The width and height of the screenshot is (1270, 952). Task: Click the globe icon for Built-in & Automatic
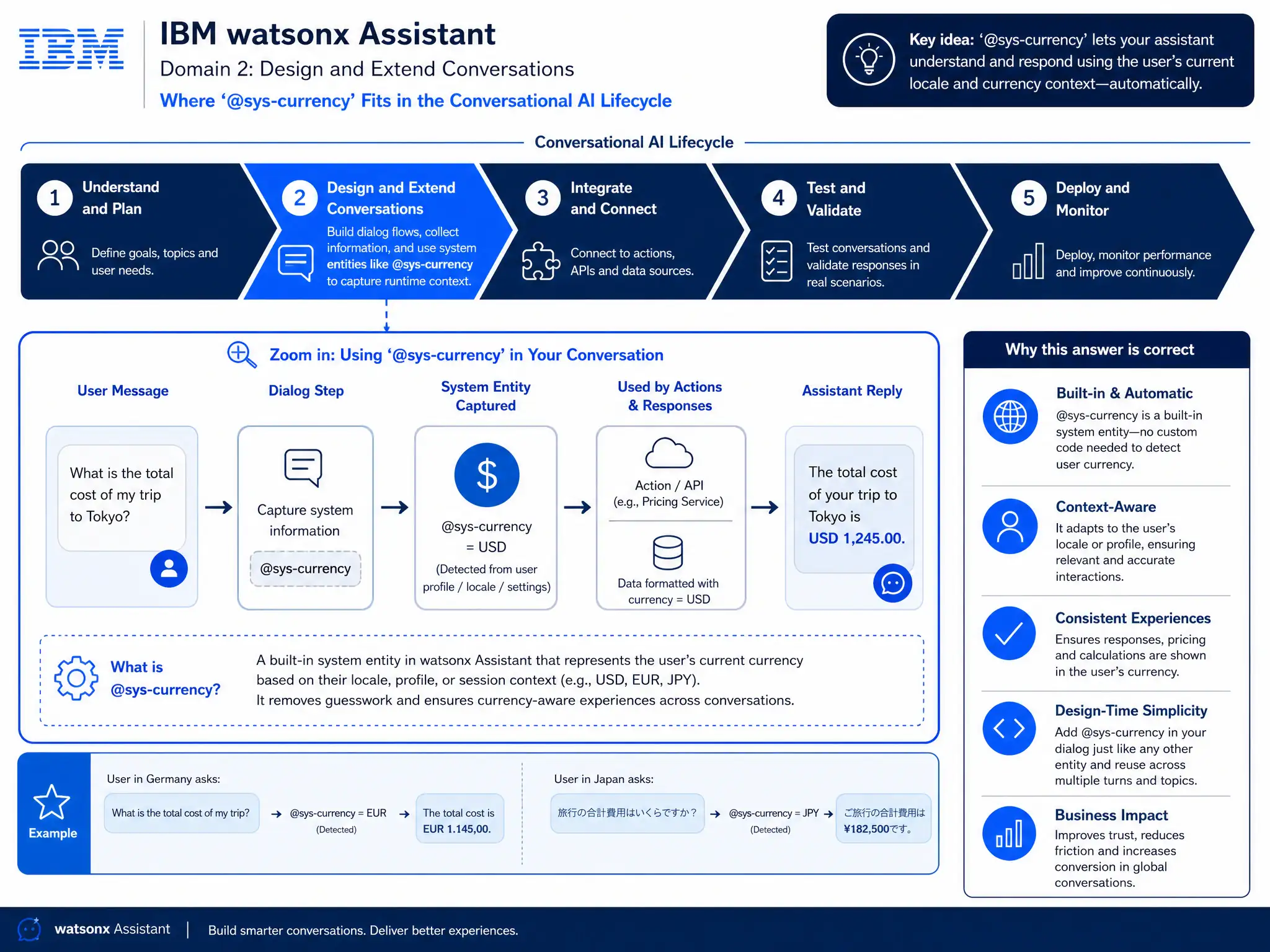point(1010,416)
